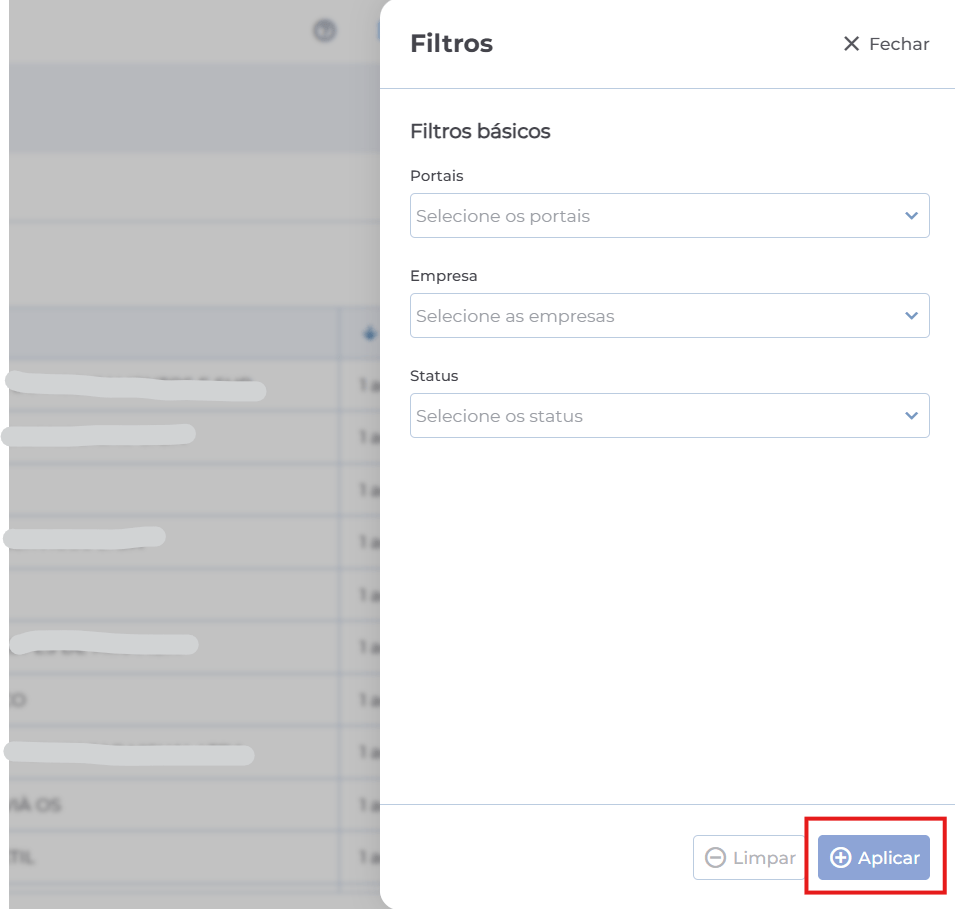
Task: Click the Empresa field label
Action: pos(444,276)
